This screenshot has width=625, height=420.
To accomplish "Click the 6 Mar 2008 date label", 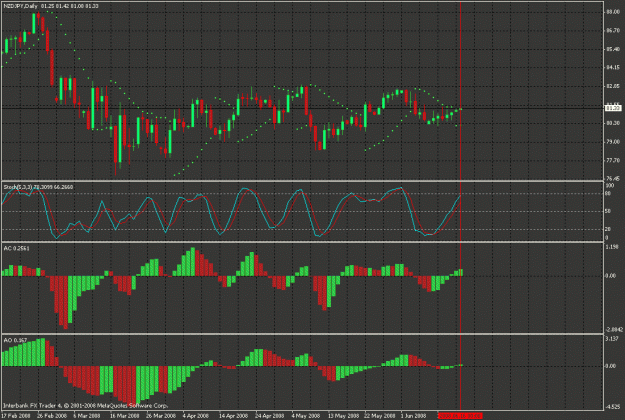I will click(x=86, y=416).
